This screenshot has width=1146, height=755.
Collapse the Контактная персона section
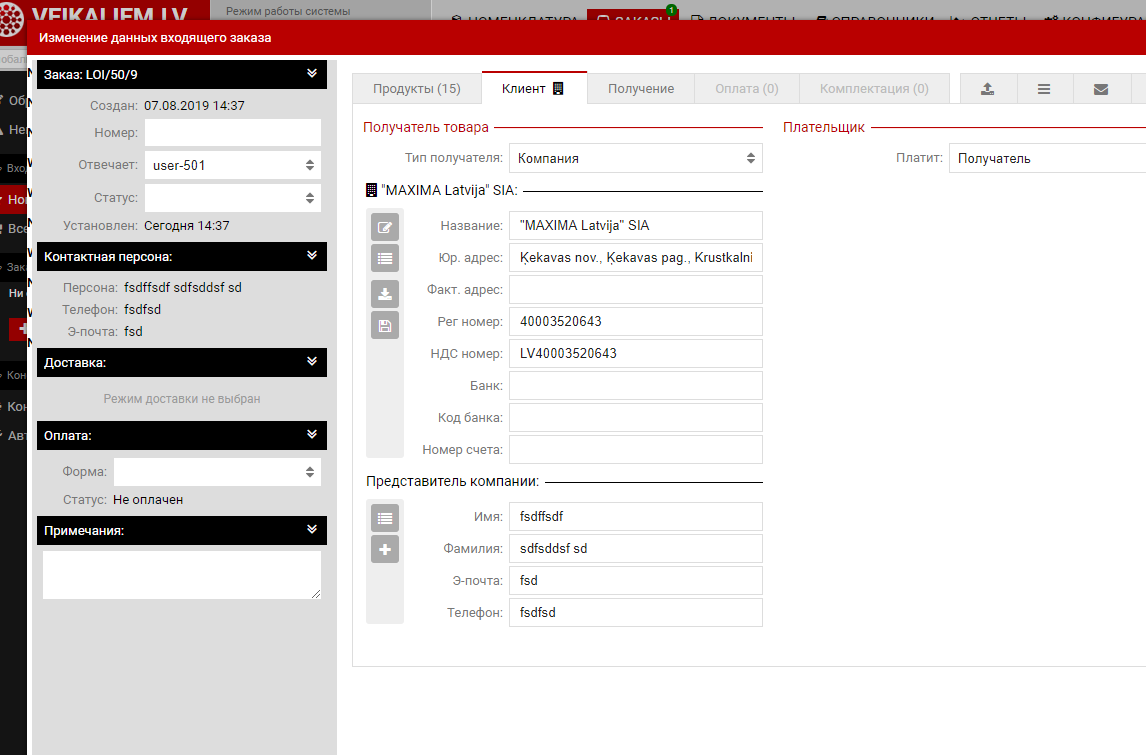tap(312, 256)
